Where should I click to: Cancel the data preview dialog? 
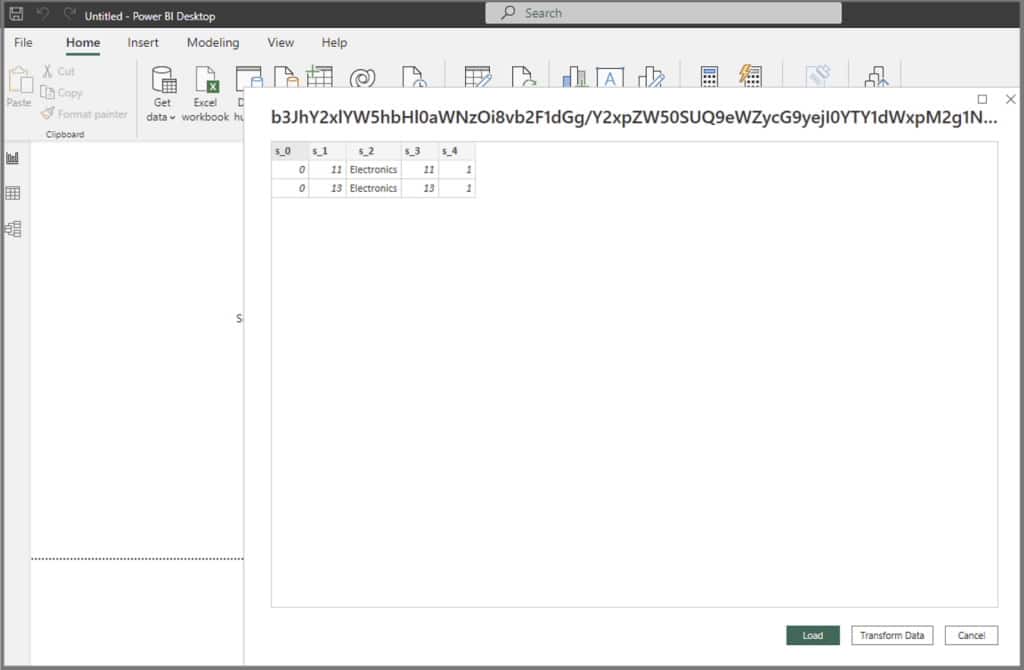point(970,635)
